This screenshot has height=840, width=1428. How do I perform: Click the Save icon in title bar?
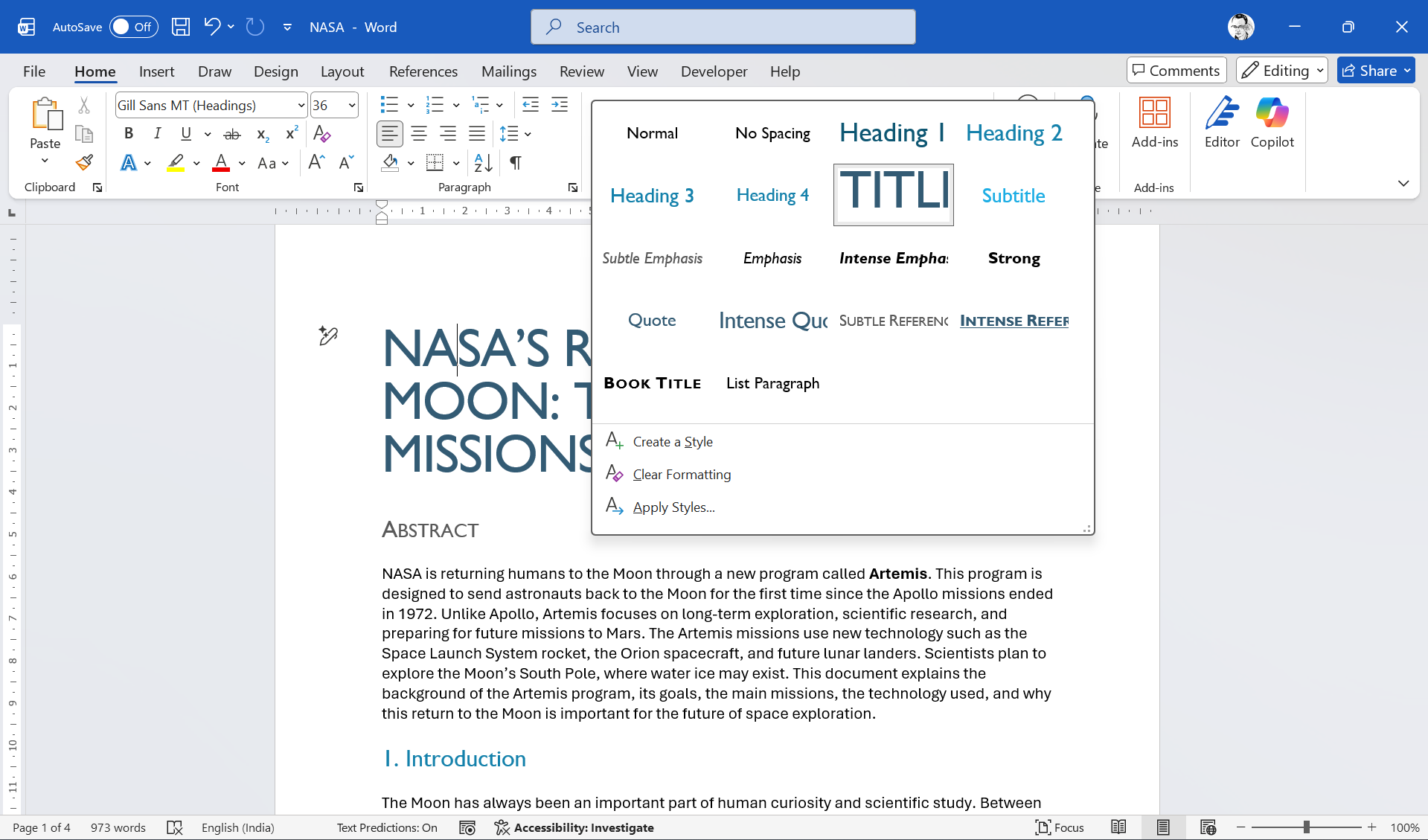[x=180, y=28]
